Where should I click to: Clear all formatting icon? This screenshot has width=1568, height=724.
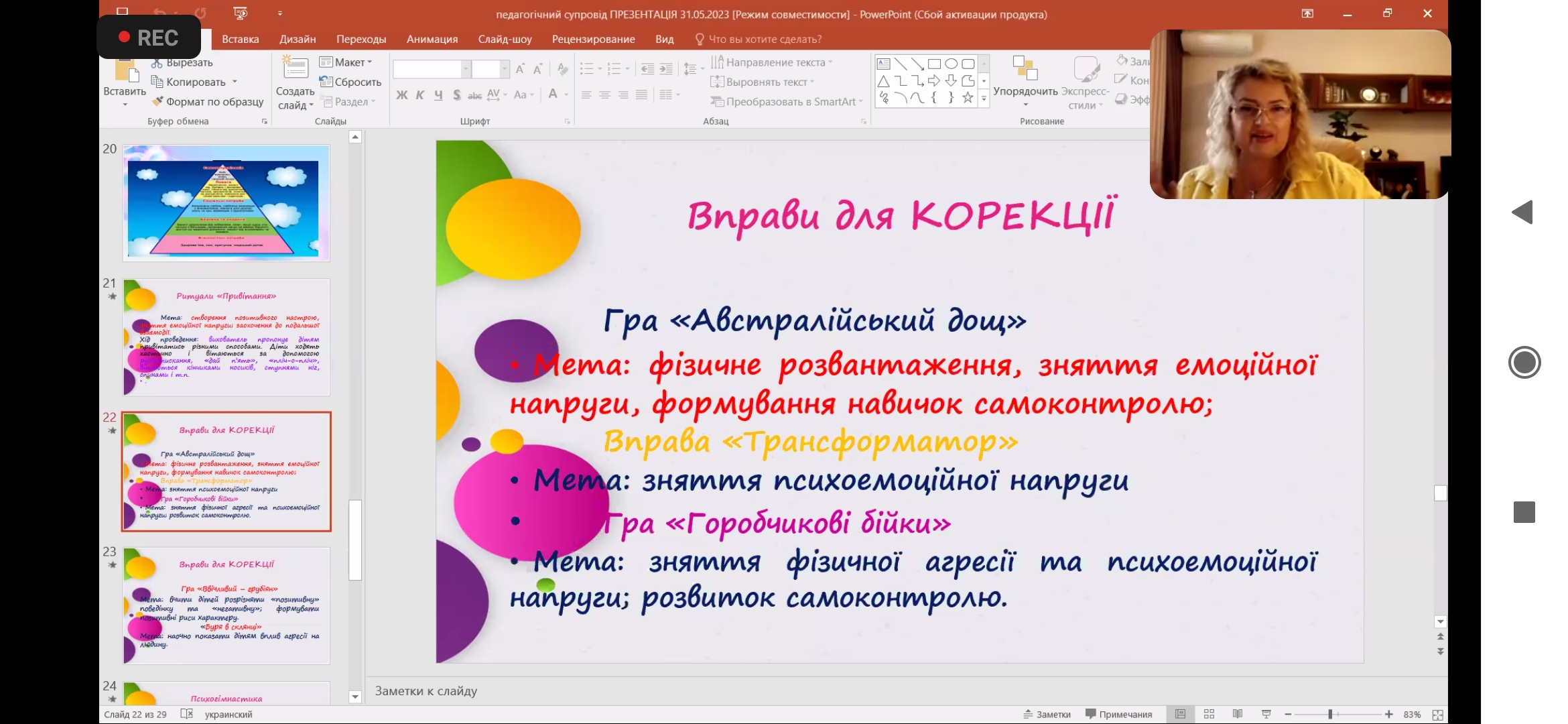click(x=563, y=69)
